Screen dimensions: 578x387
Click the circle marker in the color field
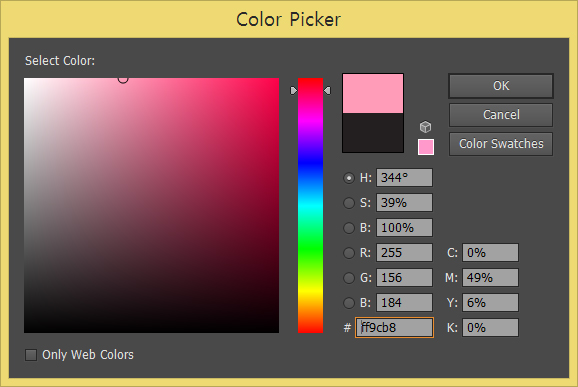[123, 79]
